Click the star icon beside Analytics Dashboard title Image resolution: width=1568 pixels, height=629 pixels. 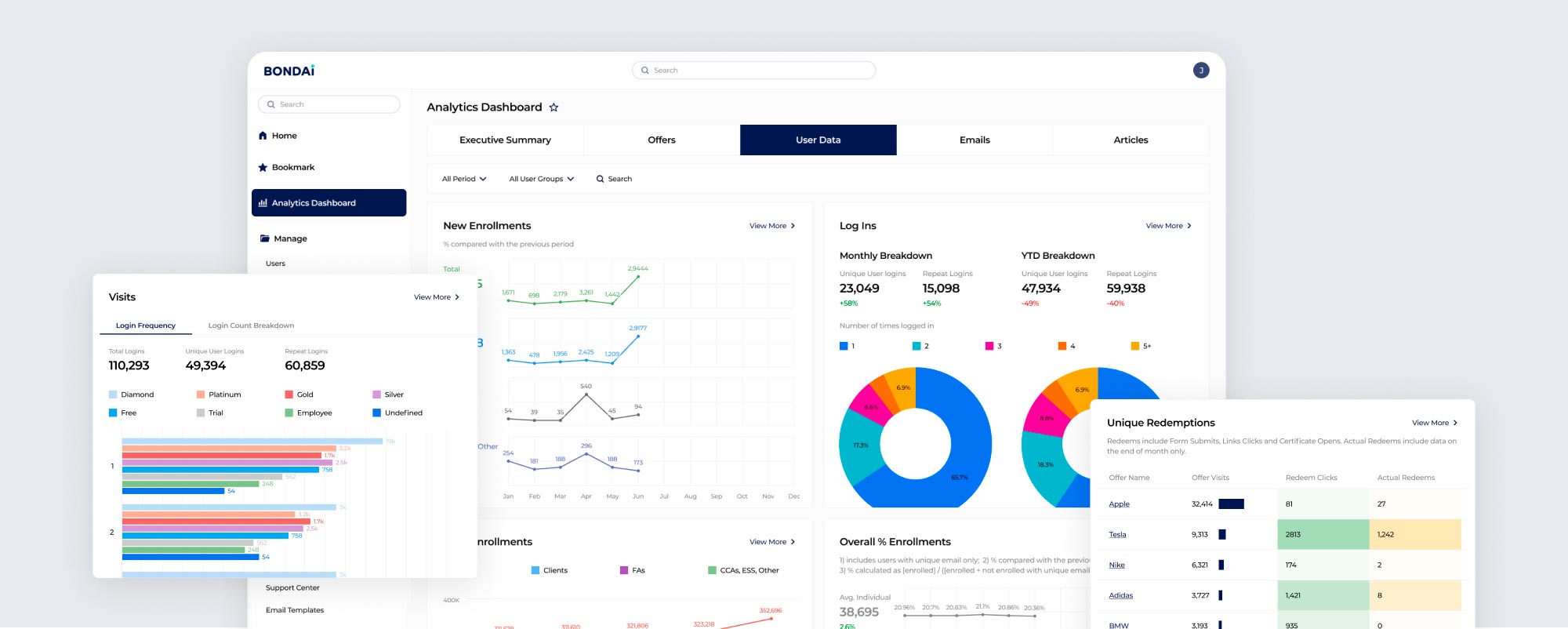(x=554, y=107)
